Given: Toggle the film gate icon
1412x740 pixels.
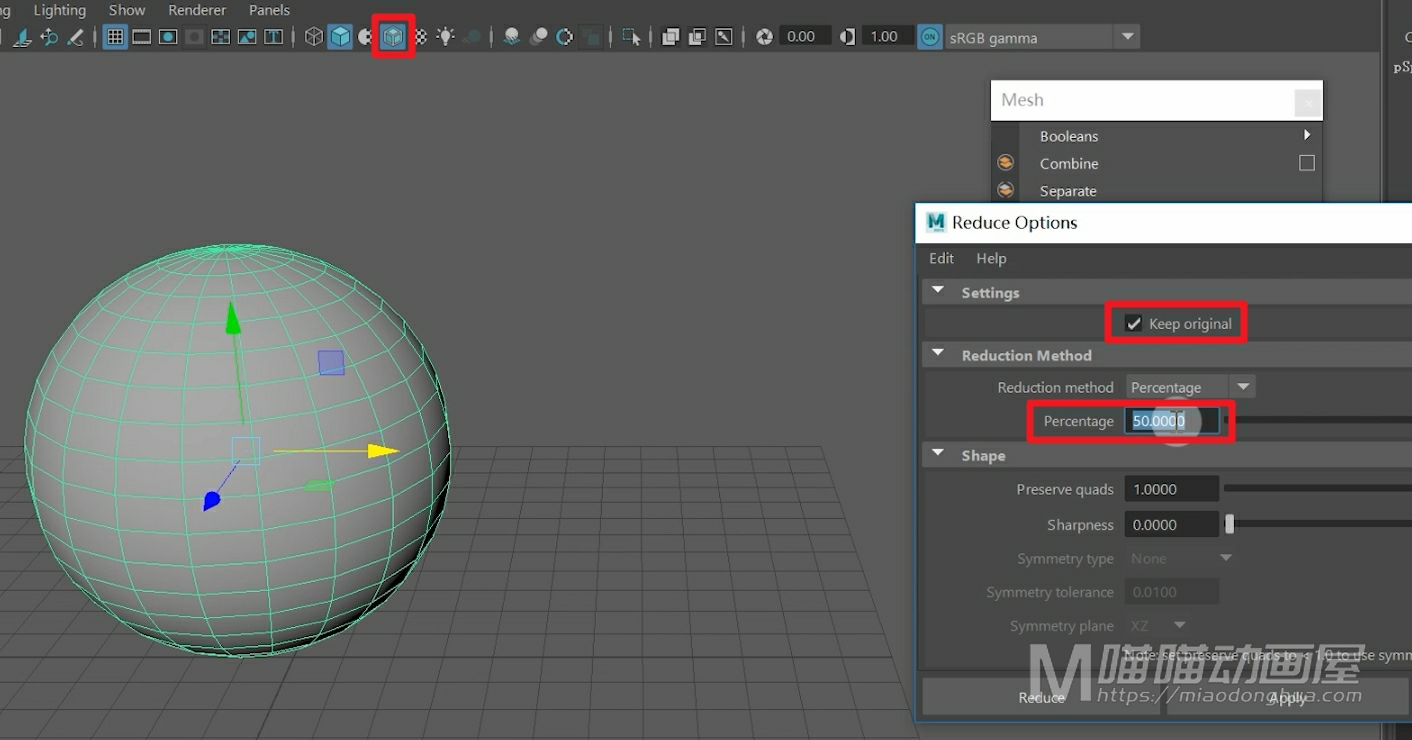Looking at the screenshot, I should (x=142, y=37).
